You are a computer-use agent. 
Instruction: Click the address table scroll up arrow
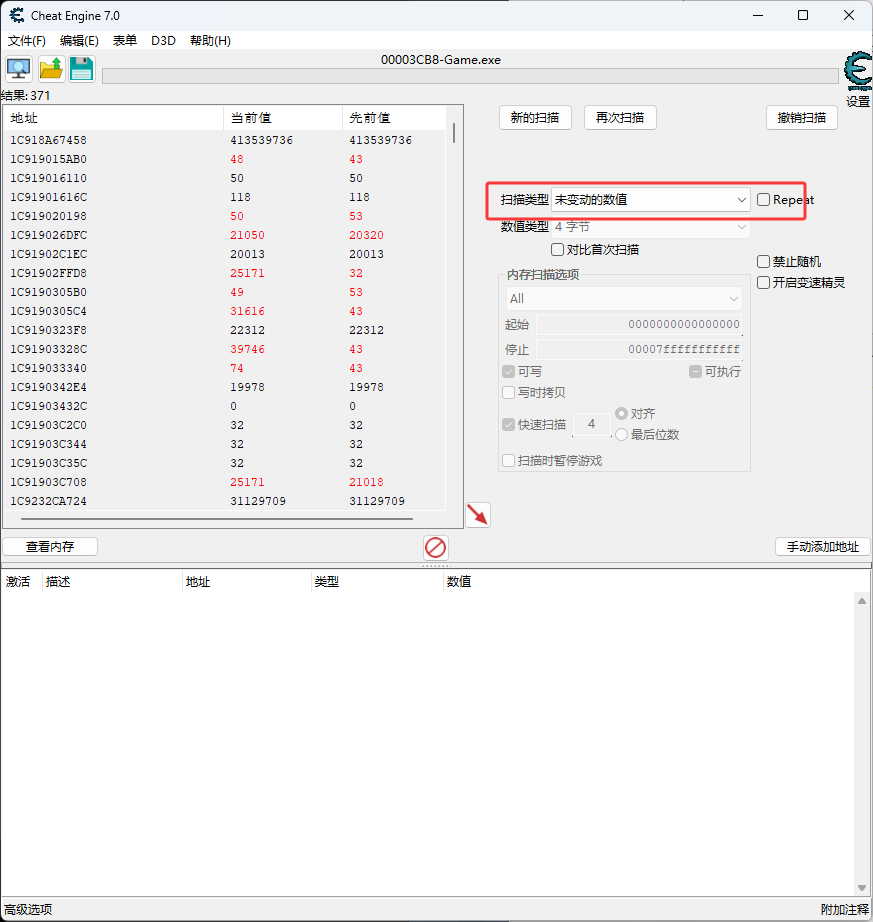(x=862, y=601)
